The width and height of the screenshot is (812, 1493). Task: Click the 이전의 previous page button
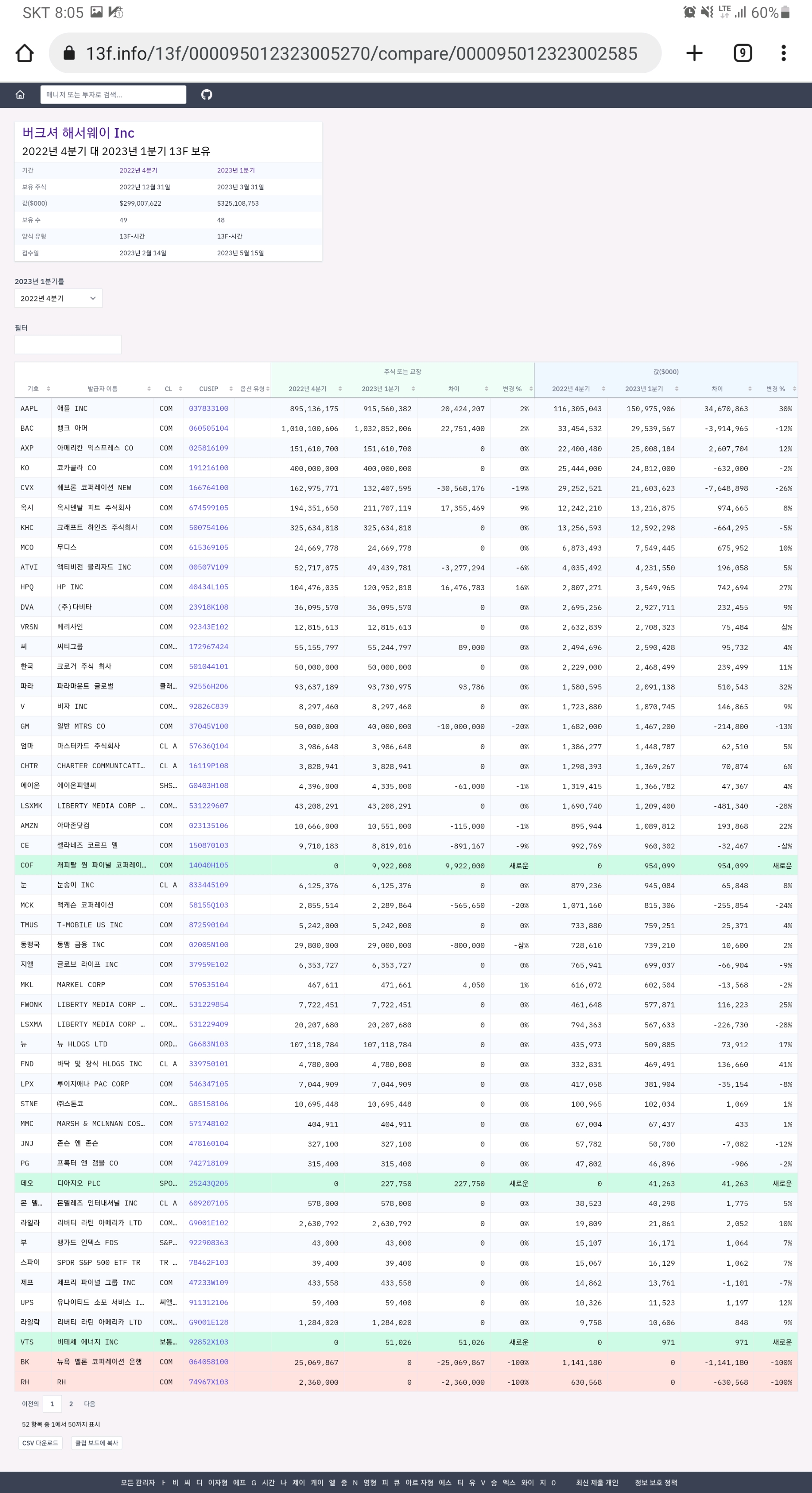30,1404
